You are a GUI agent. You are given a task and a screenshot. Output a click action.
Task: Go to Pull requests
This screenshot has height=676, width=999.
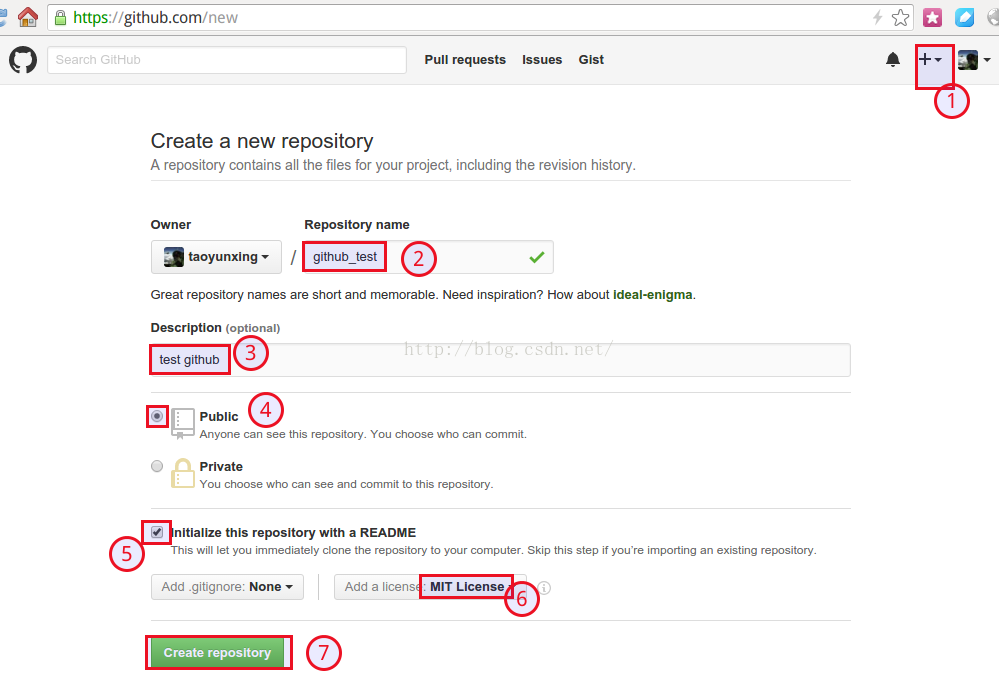pos(465,60)
